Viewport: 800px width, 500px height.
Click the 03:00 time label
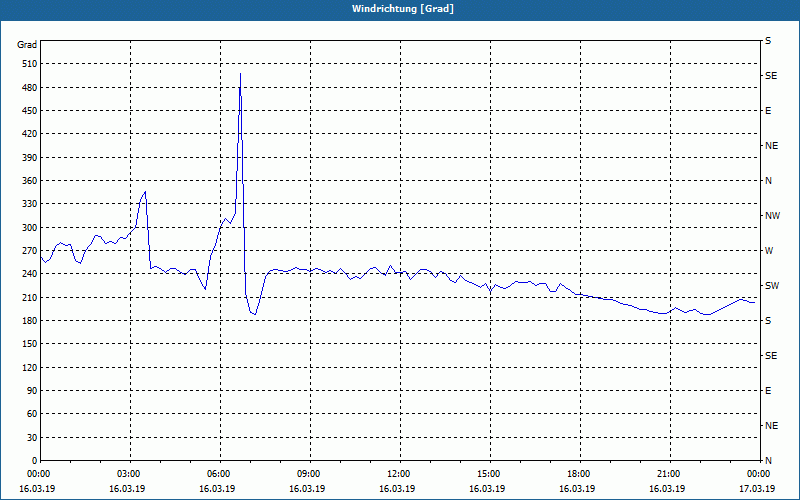[128, 474]
